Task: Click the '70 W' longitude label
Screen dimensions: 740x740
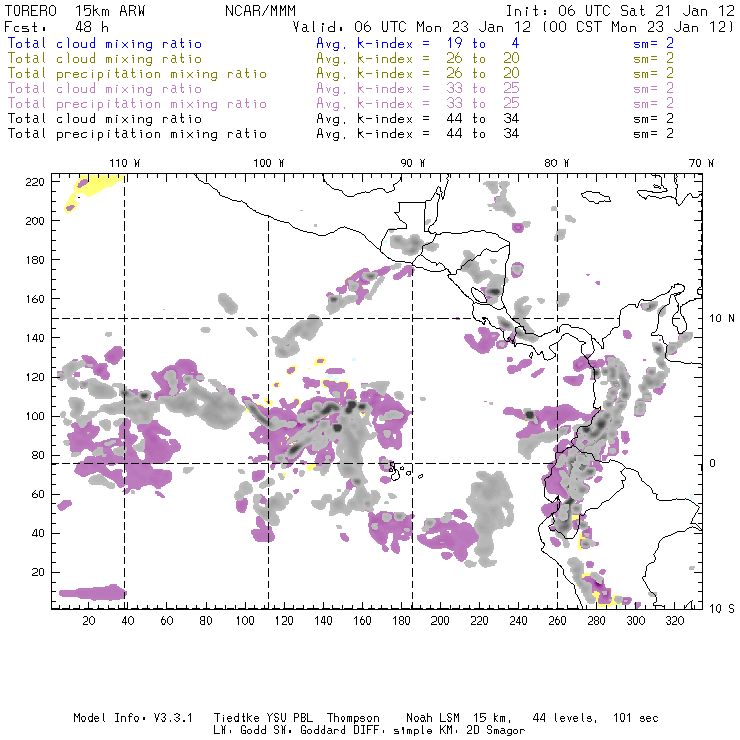Action: pos(701,163)
